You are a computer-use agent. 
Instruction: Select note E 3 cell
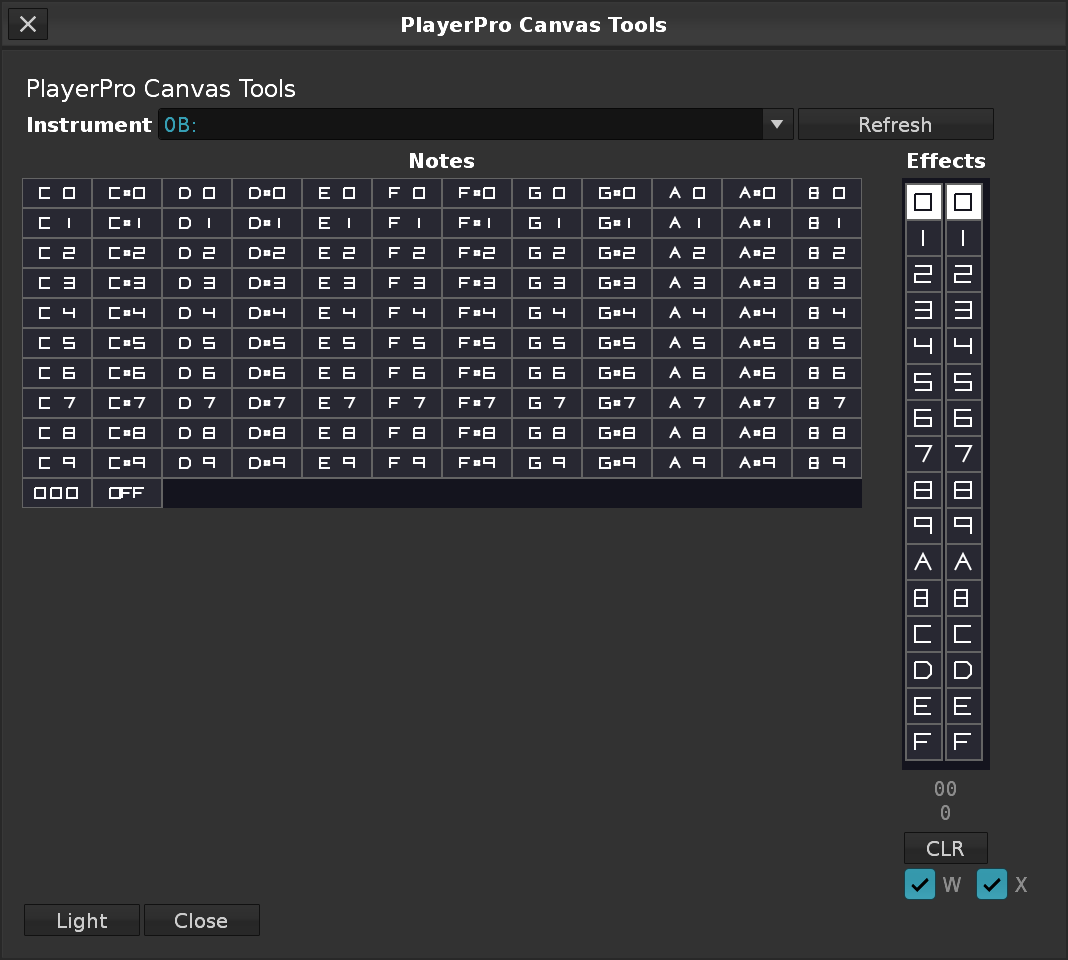coord(337,283)
